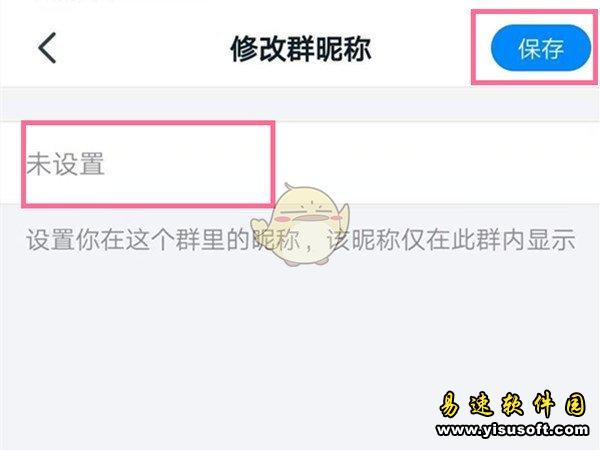Click the hint text 设置你在这个群里的昵称

point(163,240)
